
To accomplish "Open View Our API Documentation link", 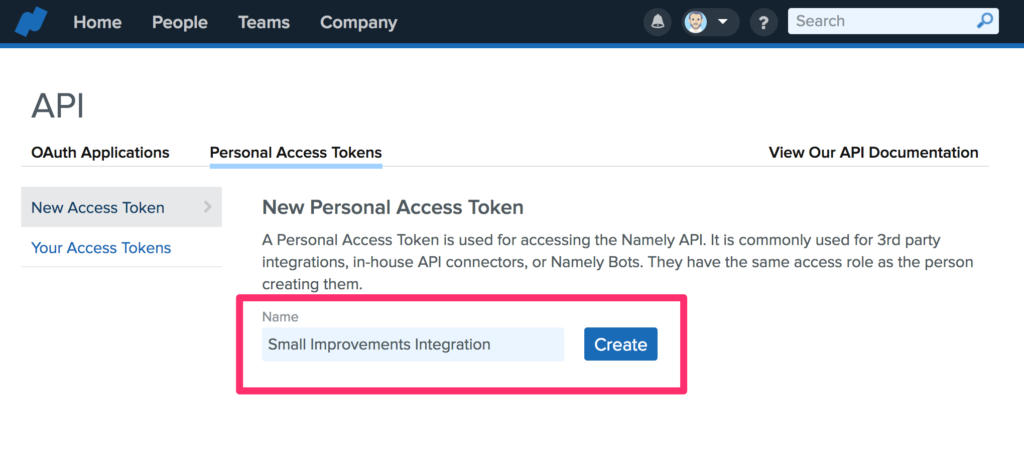I will point(873,153).
